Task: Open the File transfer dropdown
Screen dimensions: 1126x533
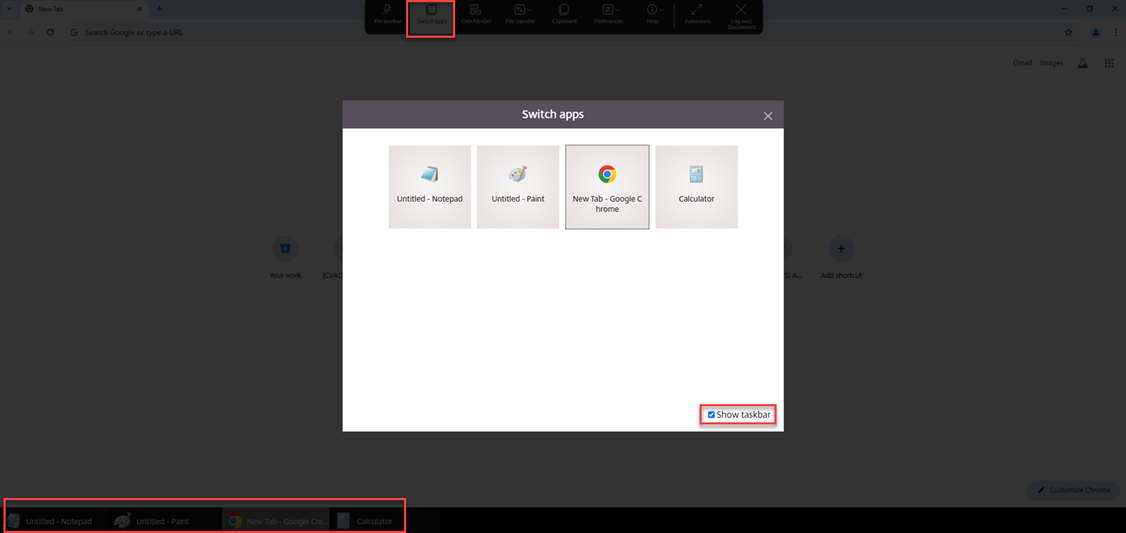Action: click(x=520, y=14)
